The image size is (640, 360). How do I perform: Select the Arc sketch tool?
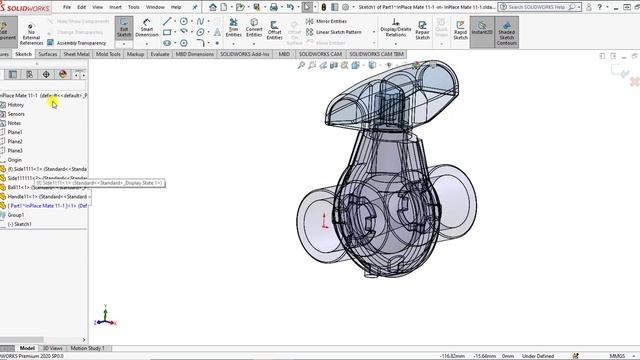[184, 32]
